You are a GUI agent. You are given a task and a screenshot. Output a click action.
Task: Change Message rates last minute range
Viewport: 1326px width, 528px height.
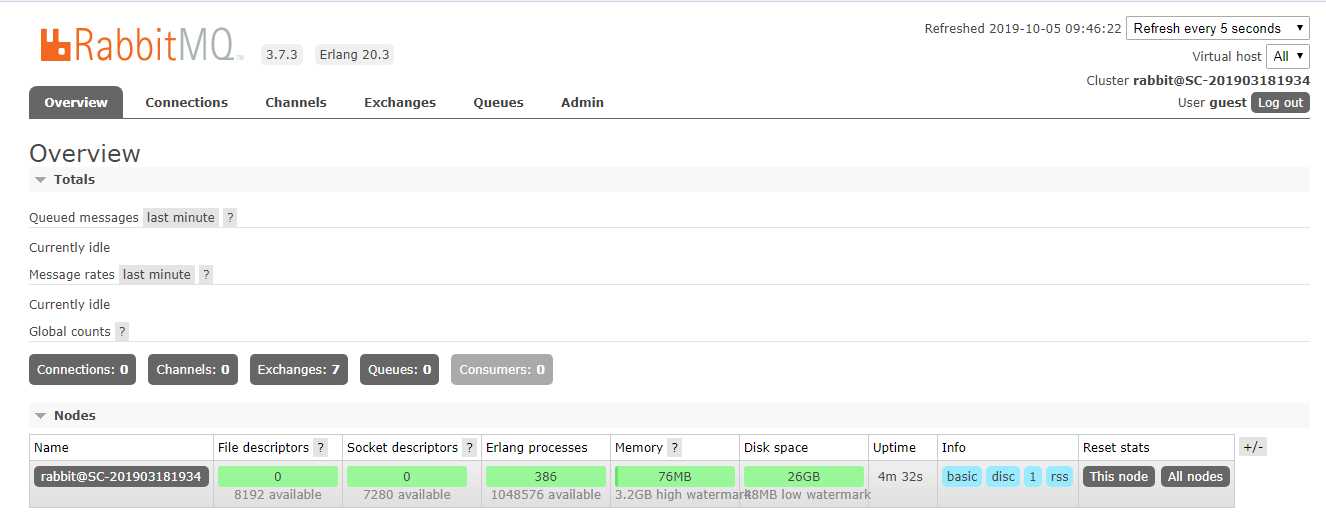coord(157,274)
